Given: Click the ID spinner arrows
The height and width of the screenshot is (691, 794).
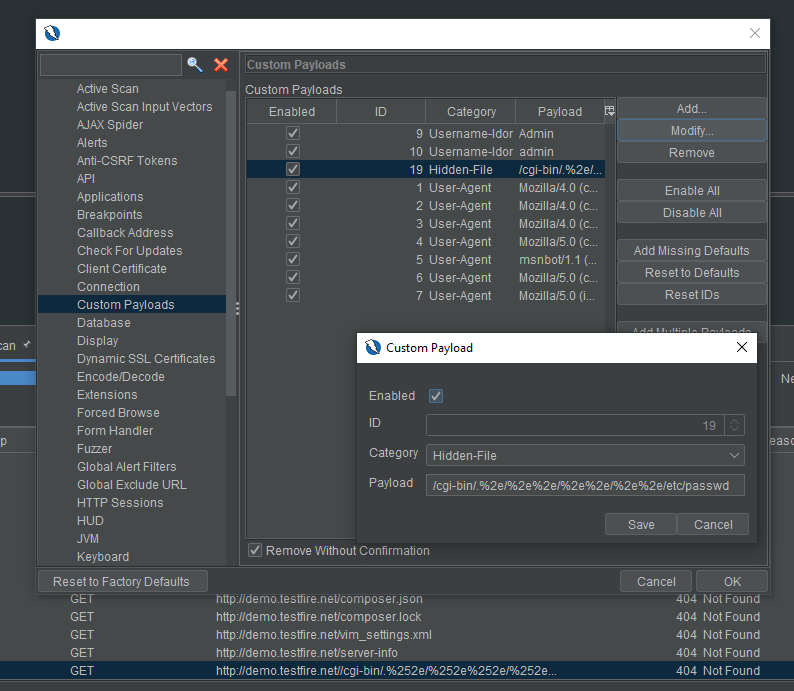Looking at the screenshot, I should pos(734,425).
